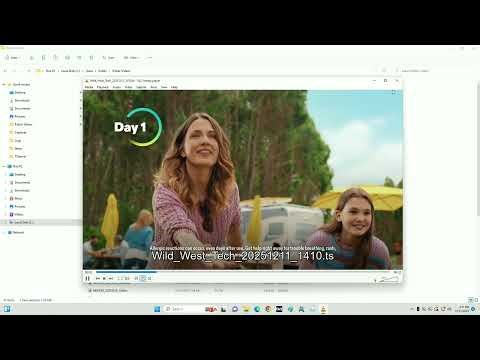Viewport: 480px width, 360px height.
Task: Open the VLC Video menu
Action: [x=128, y=87]
